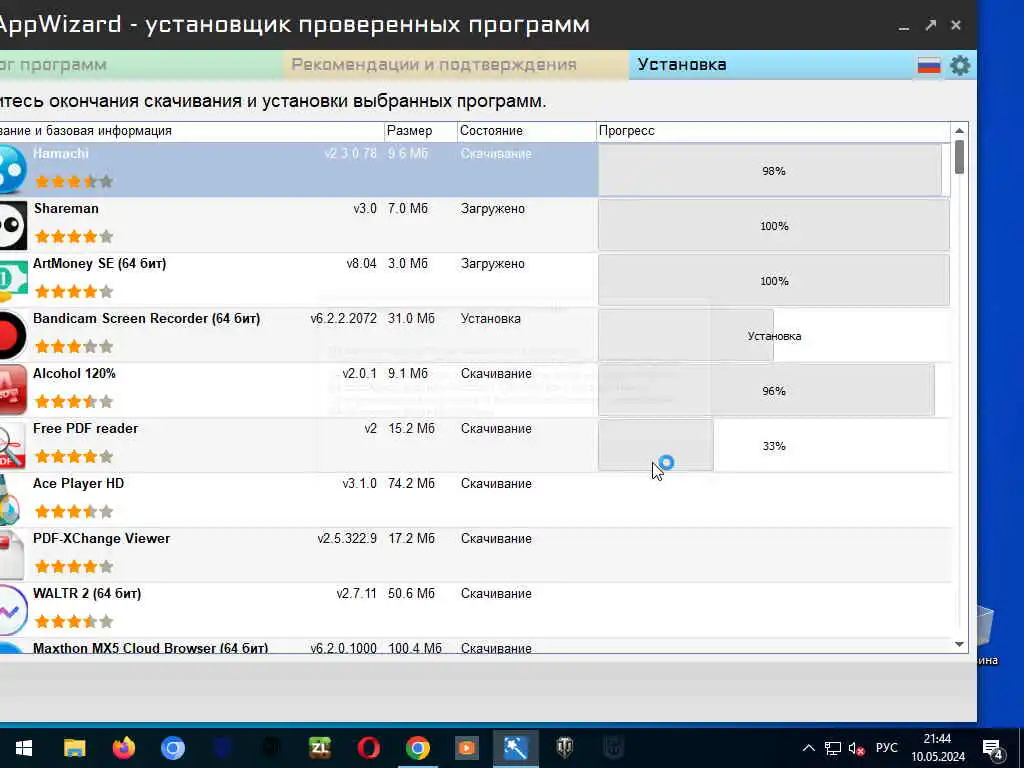Select the Alcohol 120% name text
The width and height of the screenshot is (1024, 768).
74,374
